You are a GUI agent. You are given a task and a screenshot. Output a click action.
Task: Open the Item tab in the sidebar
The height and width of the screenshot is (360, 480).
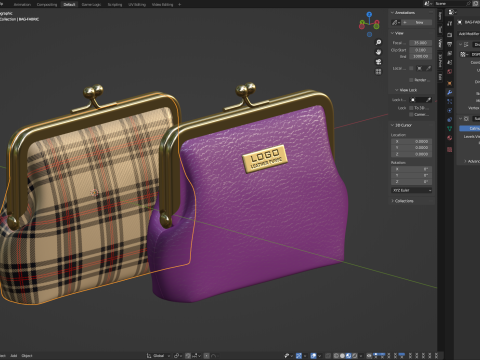click(440, 16)
